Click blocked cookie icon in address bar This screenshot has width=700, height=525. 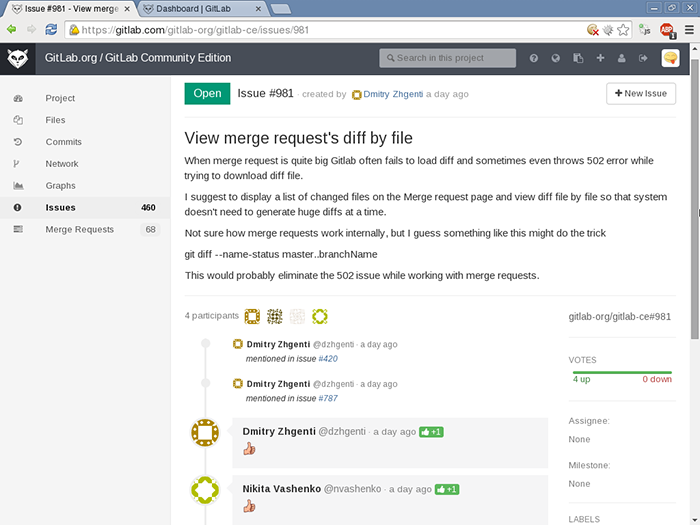coord(592,30)
